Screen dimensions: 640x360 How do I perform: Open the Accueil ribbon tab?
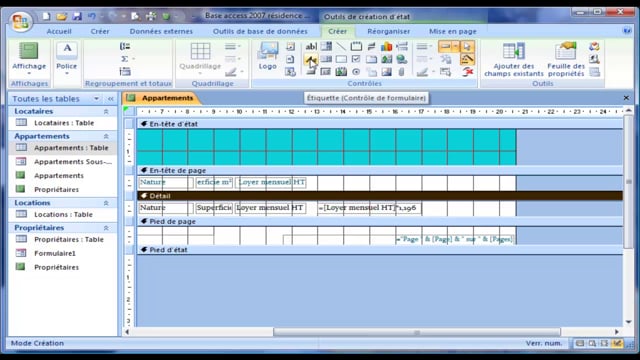click(x=59, y=31)
